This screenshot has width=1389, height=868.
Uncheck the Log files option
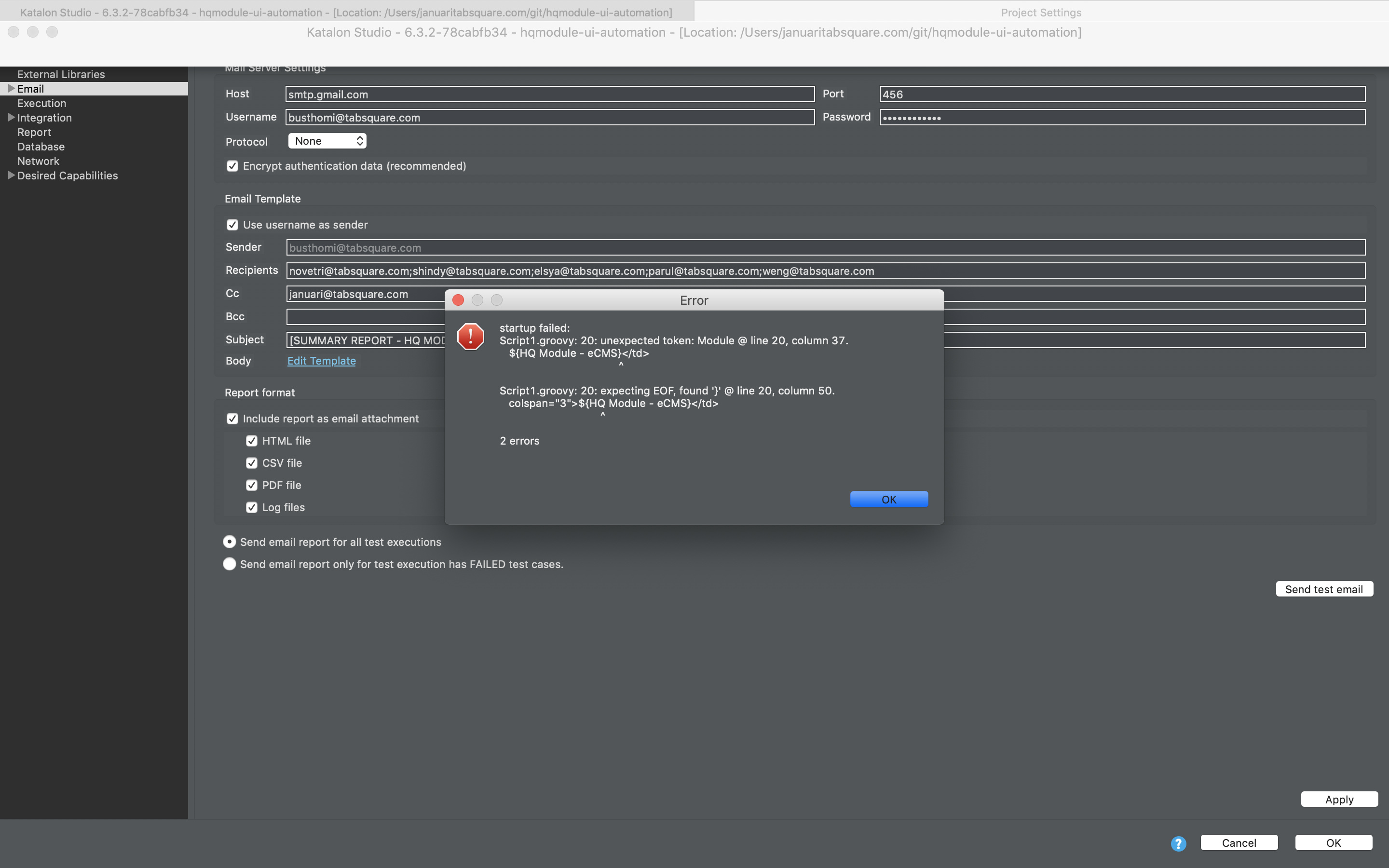pyautogui.click(x=251, y=507)
